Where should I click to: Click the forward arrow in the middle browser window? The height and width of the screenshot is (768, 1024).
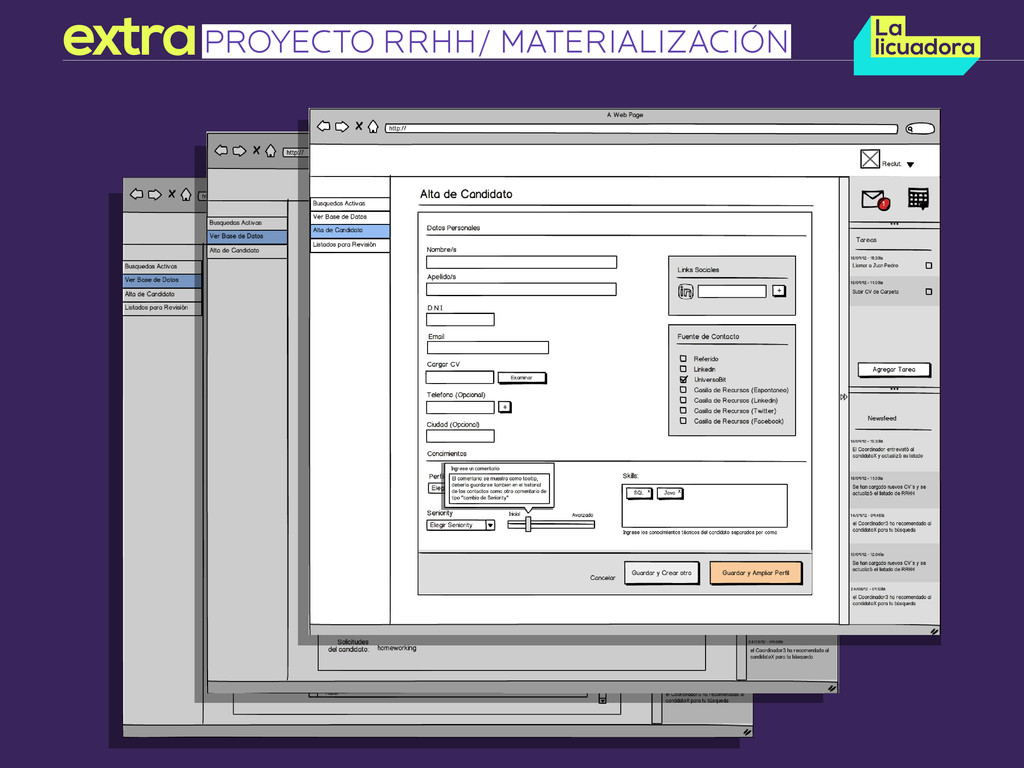[240, 151]
